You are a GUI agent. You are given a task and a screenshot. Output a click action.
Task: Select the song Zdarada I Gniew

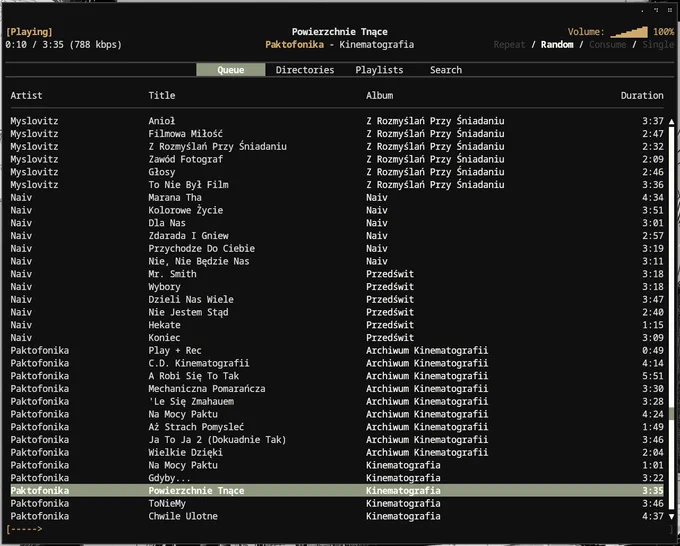pos(337,235)
